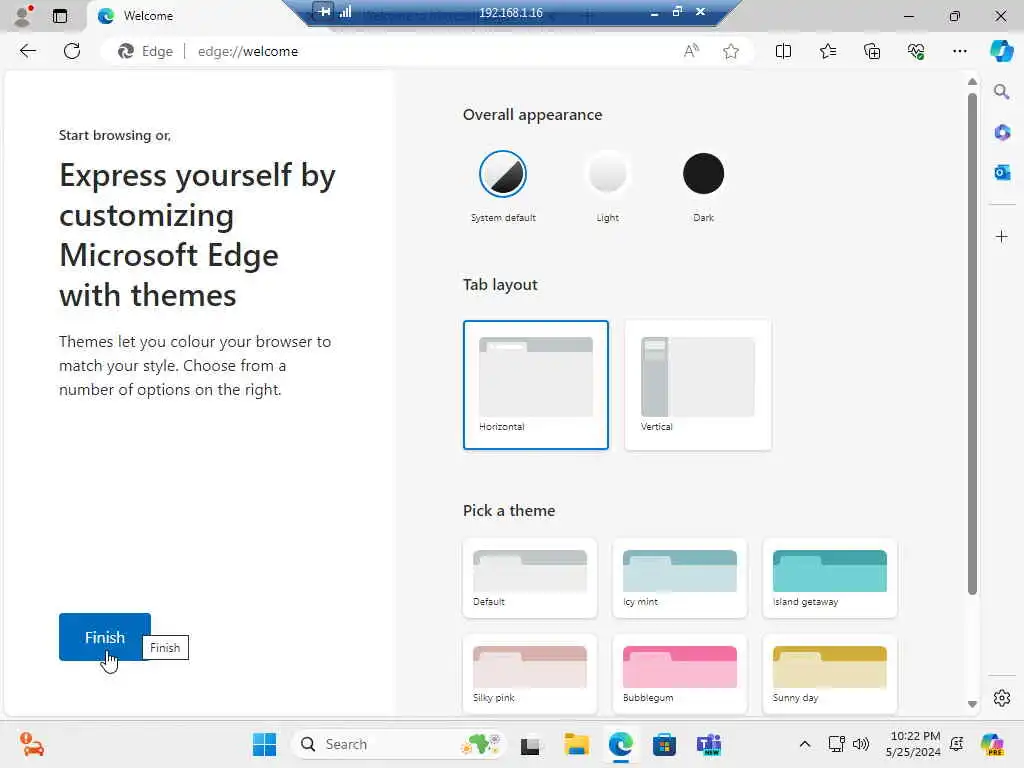This screenshot has height=768, width=1024.
Task: Open Microsoft Store from the taskbar
Action: tap(664, 744)
